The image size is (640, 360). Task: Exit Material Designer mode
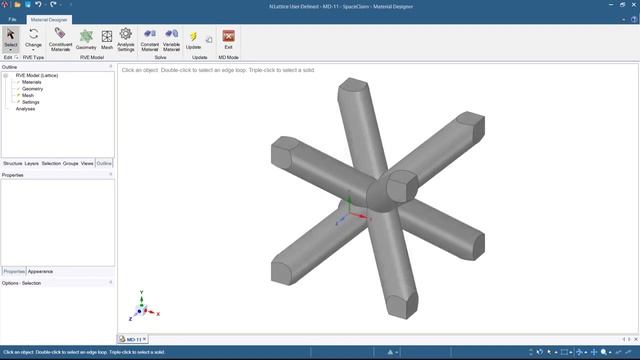click(229, 39)
